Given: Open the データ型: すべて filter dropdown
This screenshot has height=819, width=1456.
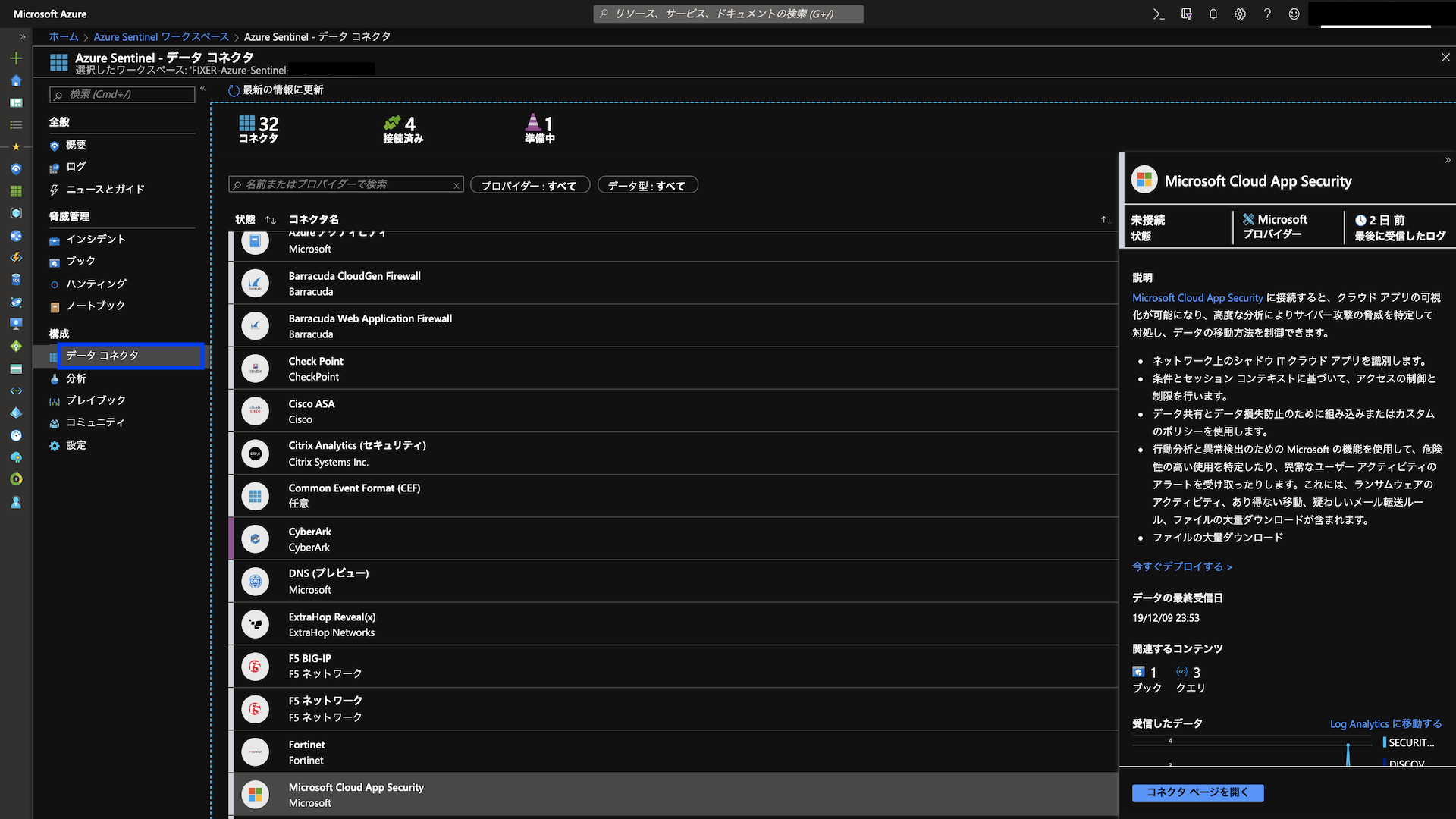Looking at the screenshot, I should (647, 185).
